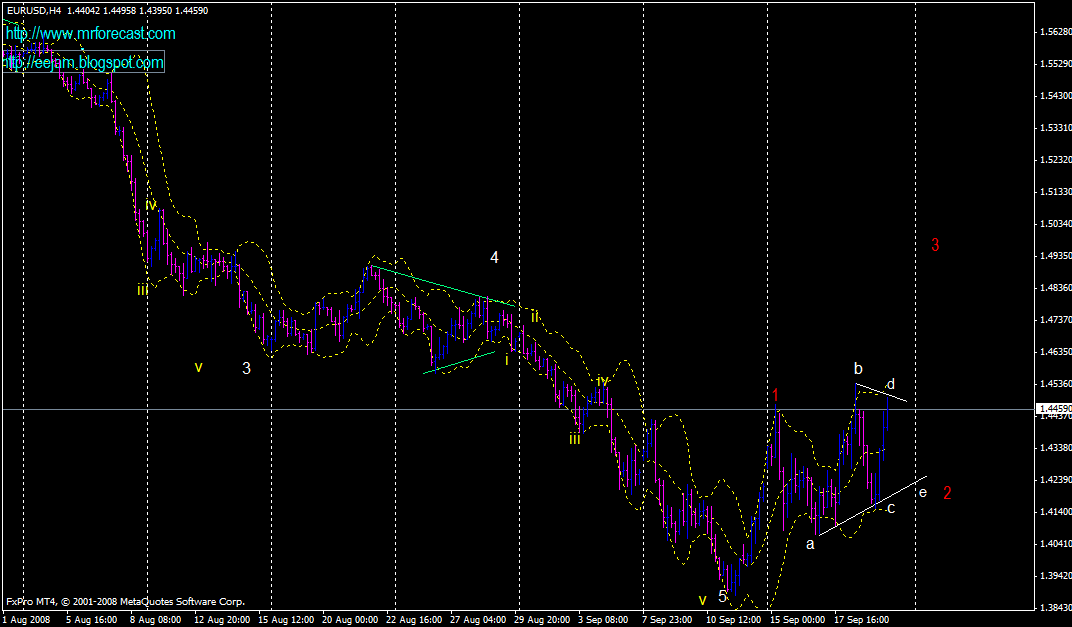Select the lower green trendline of wave 4
Screen dimensions: 1072x627
coord(459,362)
